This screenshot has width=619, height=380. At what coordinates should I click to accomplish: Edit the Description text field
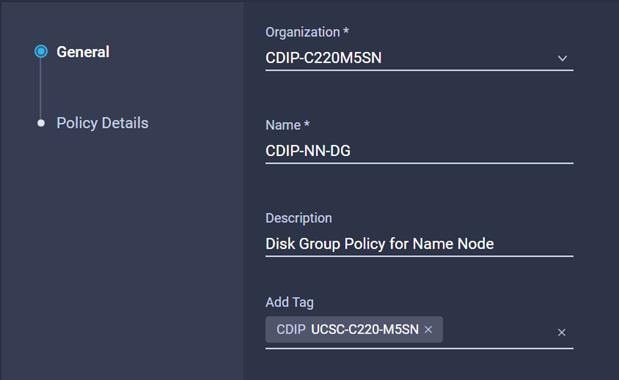[x=419, y=244]
